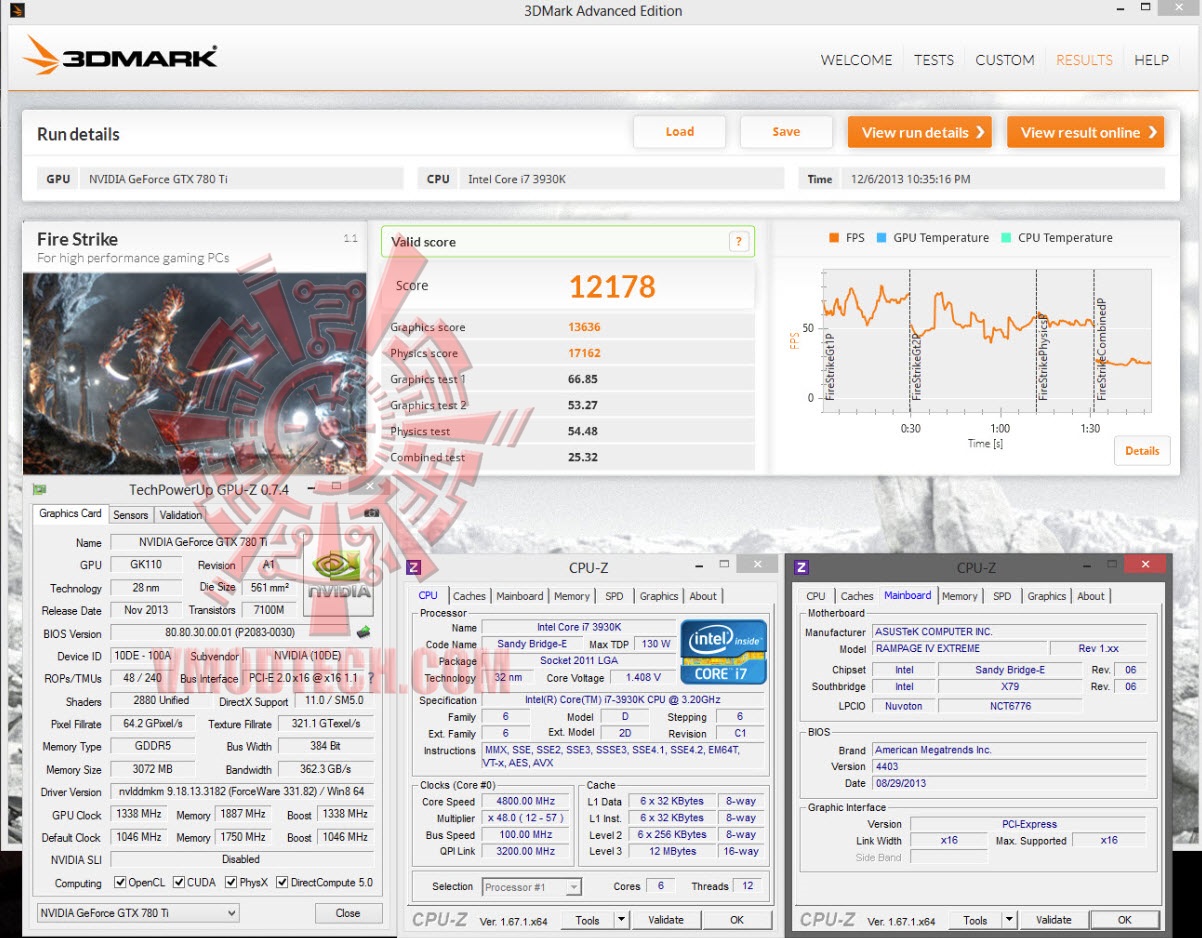Viewport: 1202px width, 938px height.
Task: Take a GPU-Z screenshot with camera icon
Action: (x=371, y=514)
